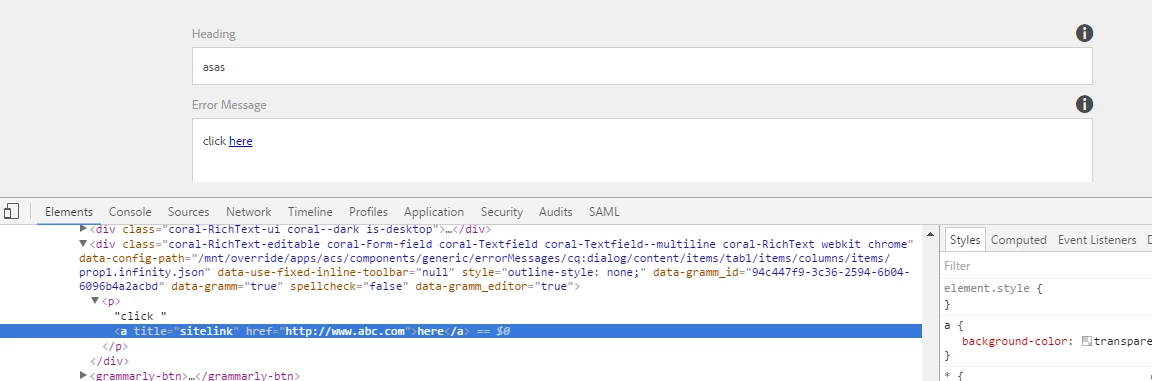Select the highlighted anchor element row
This screenshot has height=381, width=1152.
[x=461, y=331]
